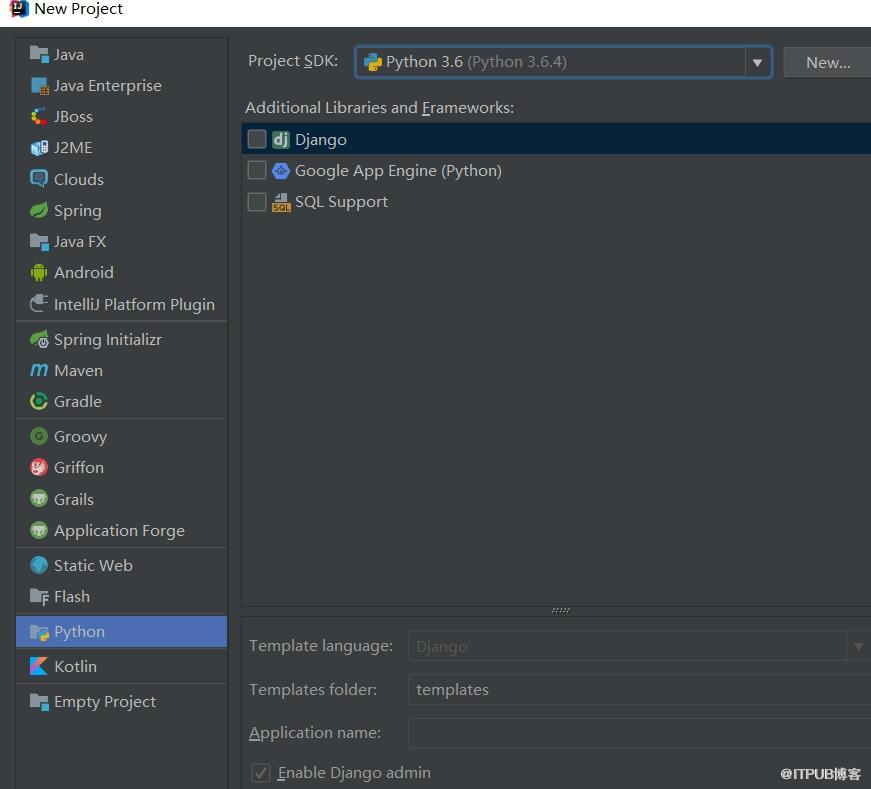Select Python in the project type list
This screenshot has width=871, height=789.
click(122, 631)
